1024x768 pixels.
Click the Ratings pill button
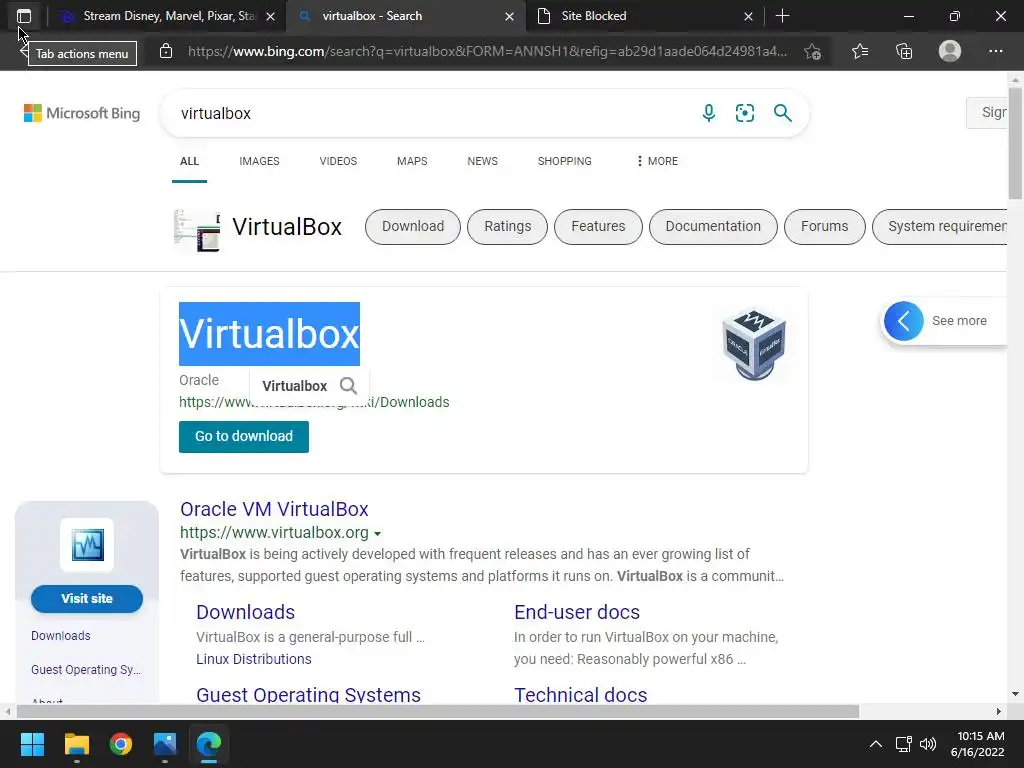click(x=507, y=227)
